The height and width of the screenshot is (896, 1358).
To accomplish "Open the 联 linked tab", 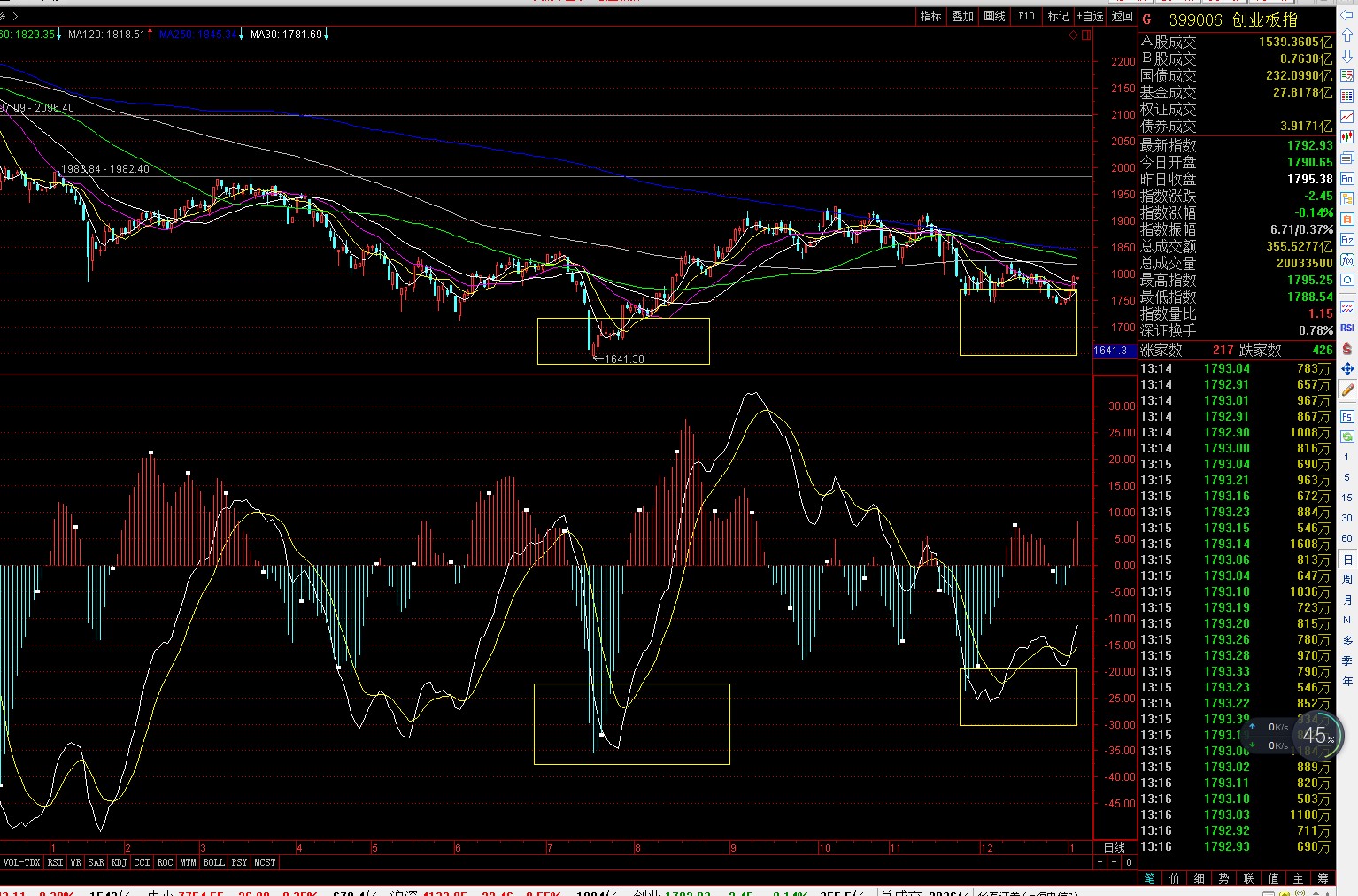I will 1248,878.
